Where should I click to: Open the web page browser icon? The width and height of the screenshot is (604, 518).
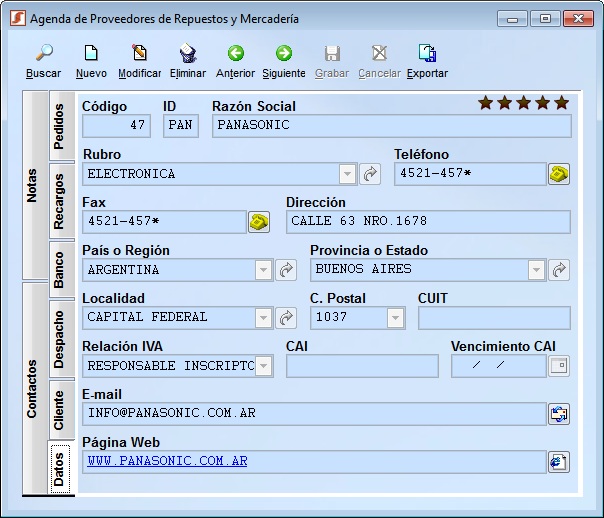click(559, 462)
